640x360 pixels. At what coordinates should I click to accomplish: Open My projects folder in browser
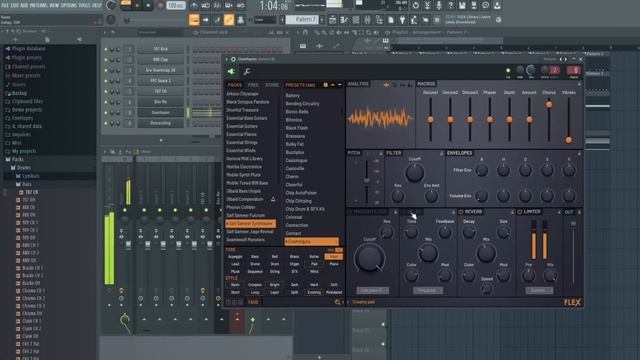[x=24, y=151]
